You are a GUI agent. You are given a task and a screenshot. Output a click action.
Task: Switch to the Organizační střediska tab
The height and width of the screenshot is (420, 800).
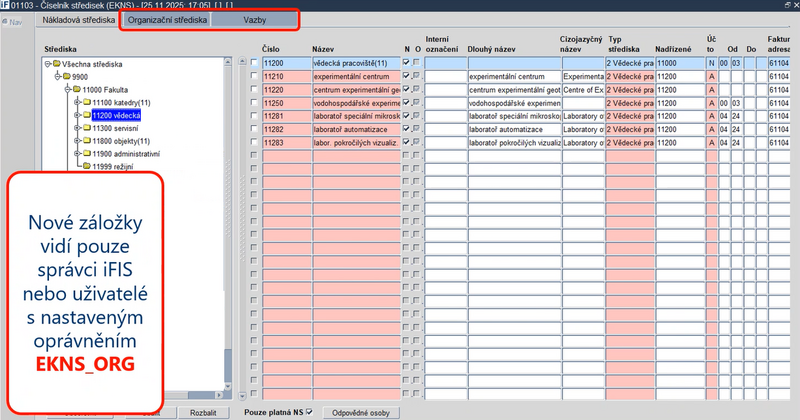tap(167, 20)
